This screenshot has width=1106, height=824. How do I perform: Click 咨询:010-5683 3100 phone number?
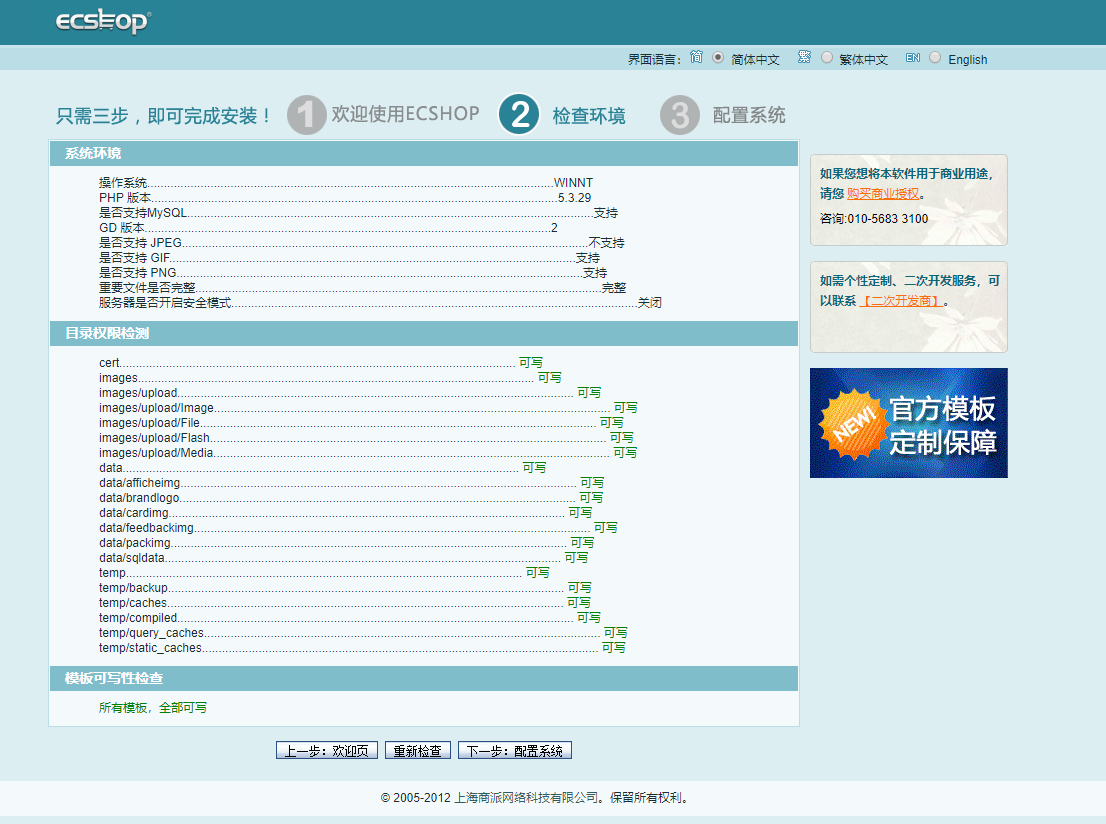(x=874, y=219)
